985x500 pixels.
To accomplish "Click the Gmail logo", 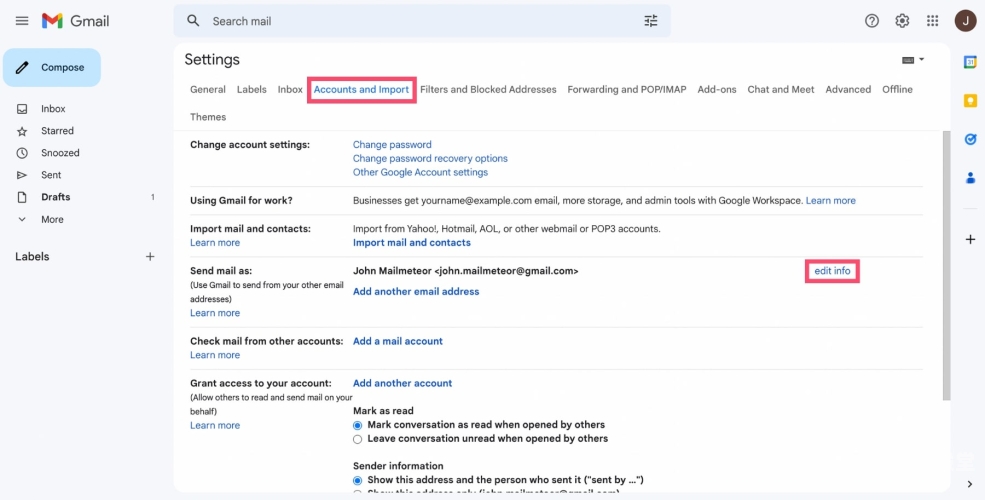I will [75, 21].
